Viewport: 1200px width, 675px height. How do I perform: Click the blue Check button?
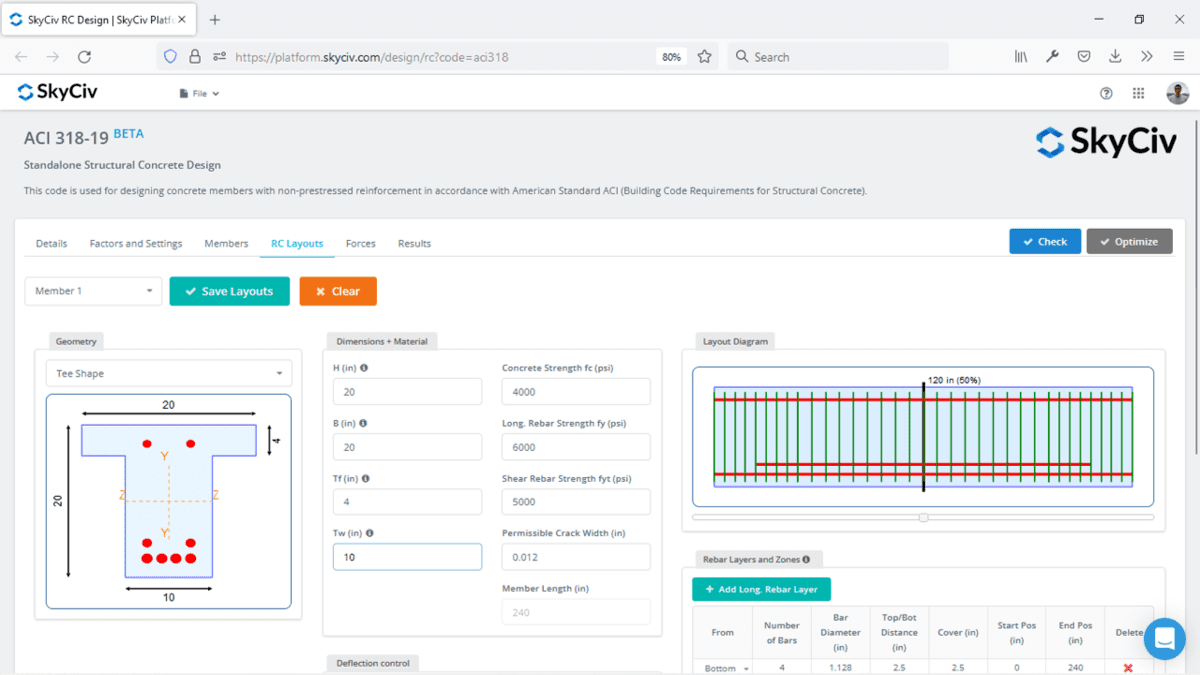1044,241
